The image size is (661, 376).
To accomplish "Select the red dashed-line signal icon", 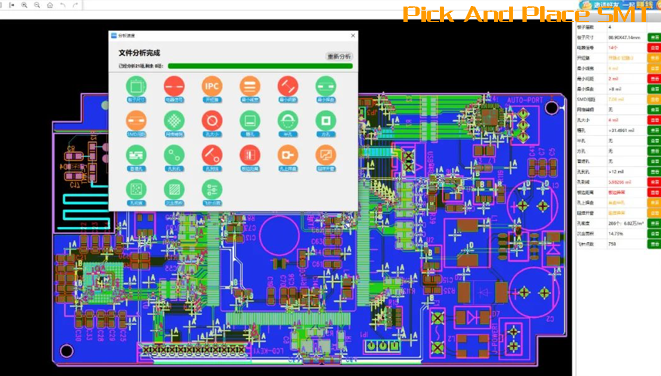I will pos(174,86).
